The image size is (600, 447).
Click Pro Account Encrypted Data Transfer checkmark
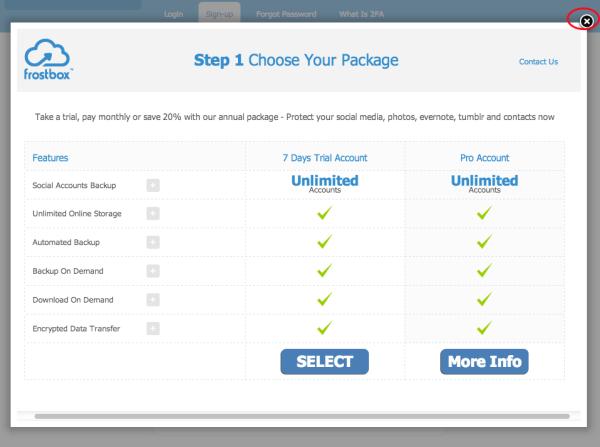[x=485, y=328]
